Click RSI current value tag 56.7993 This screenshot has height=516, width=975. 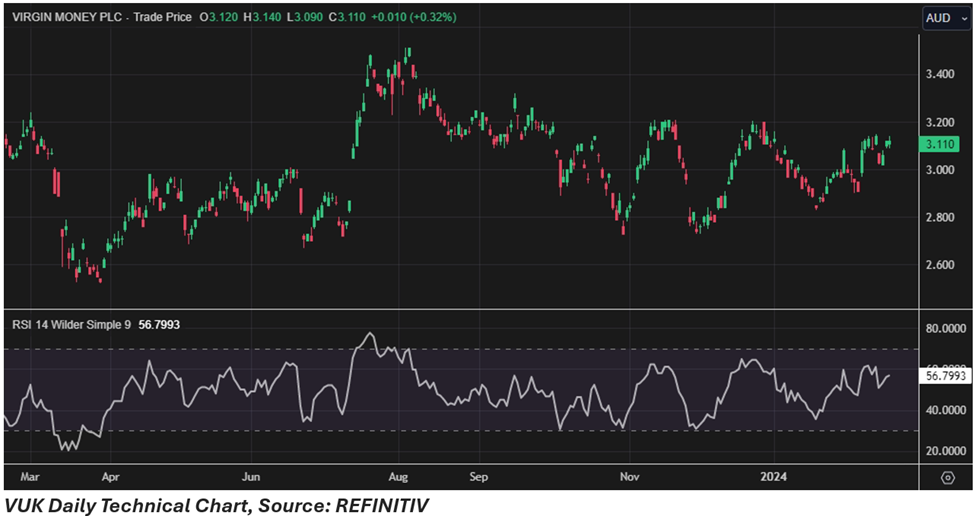coord(945,375)
